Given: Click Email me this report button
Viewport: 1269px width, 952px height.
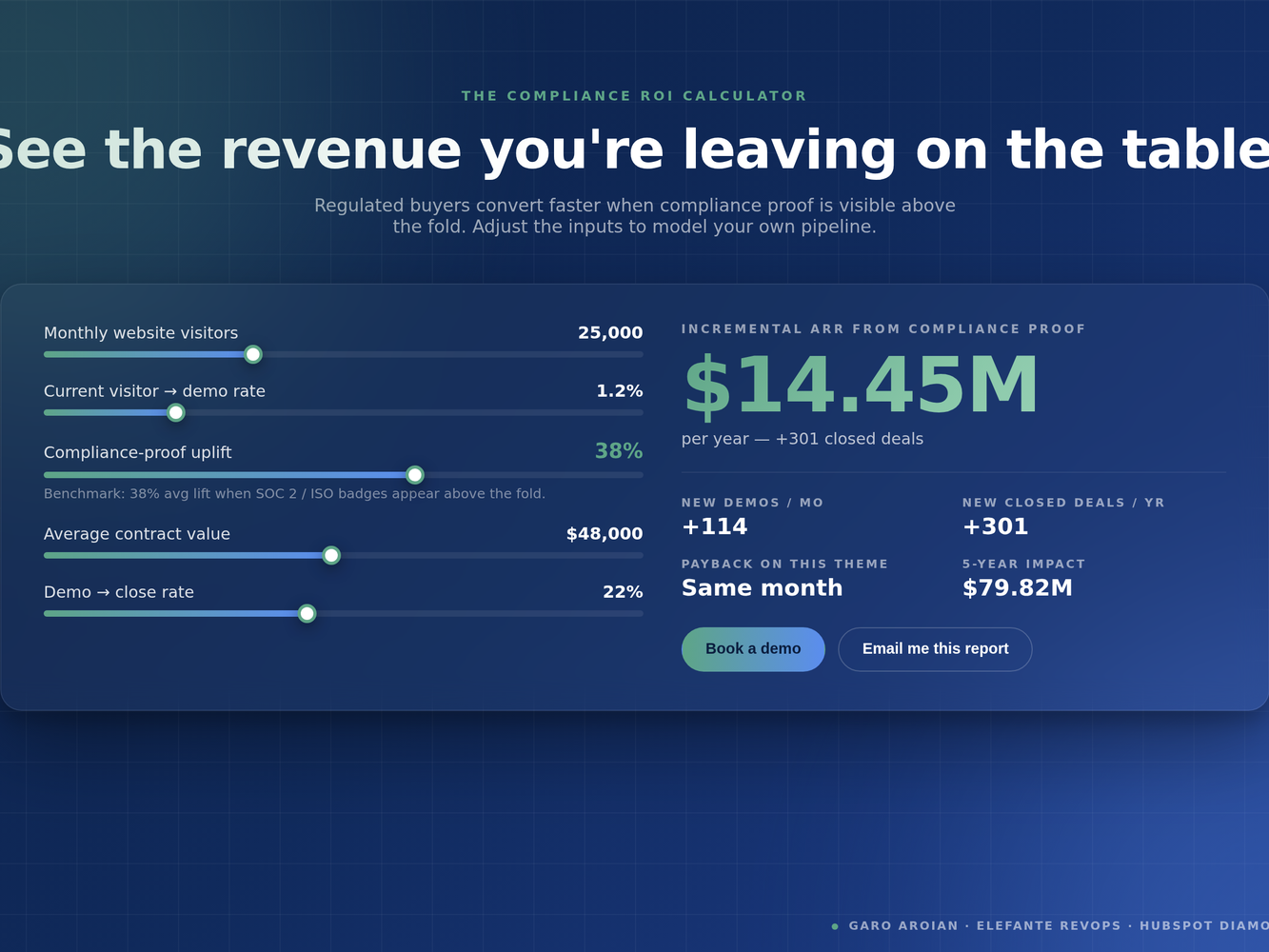Looking at the screenshot, I should point(935,649).
